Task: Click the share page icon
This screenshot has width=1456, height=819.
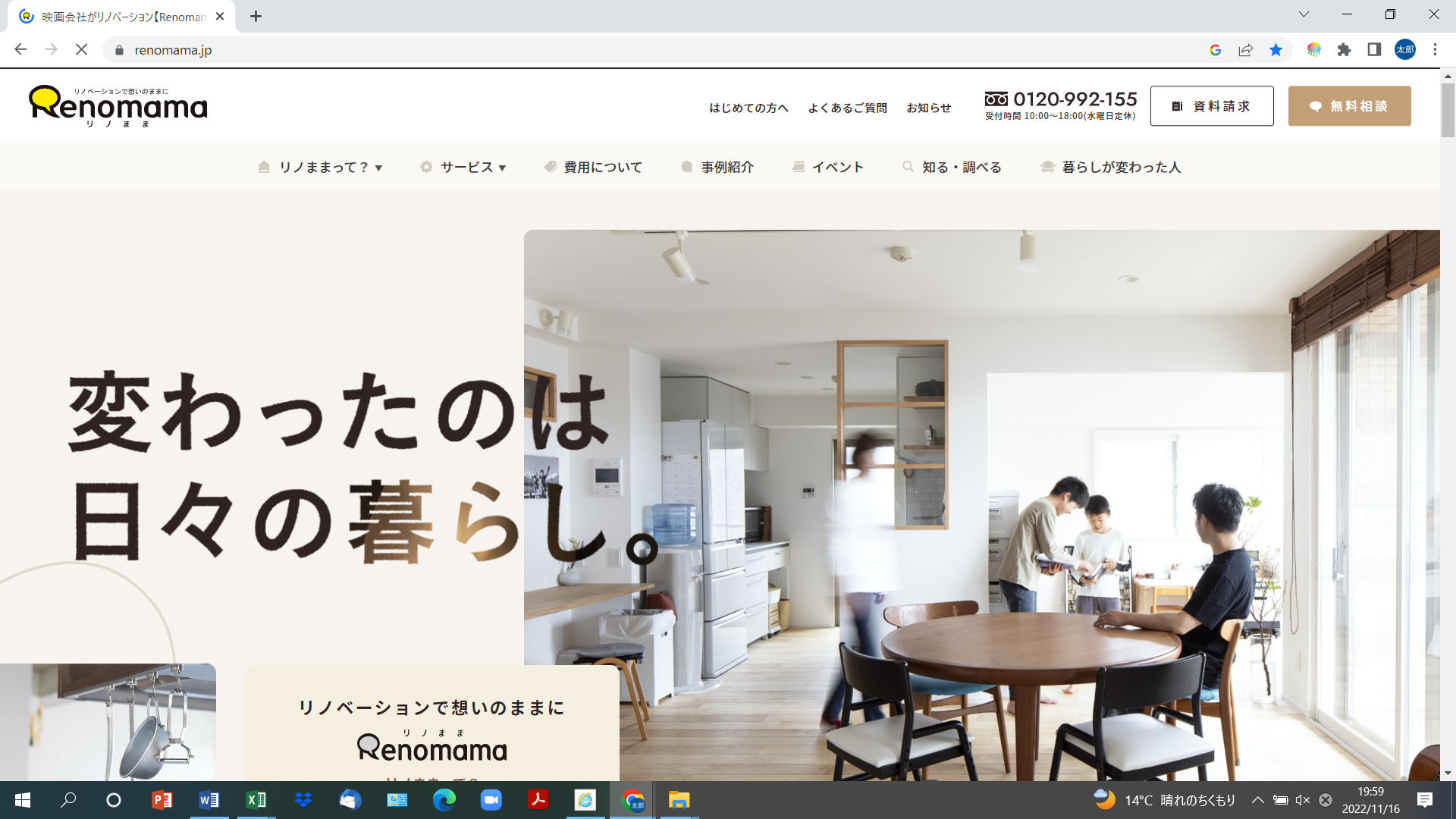Action: 1245,50
